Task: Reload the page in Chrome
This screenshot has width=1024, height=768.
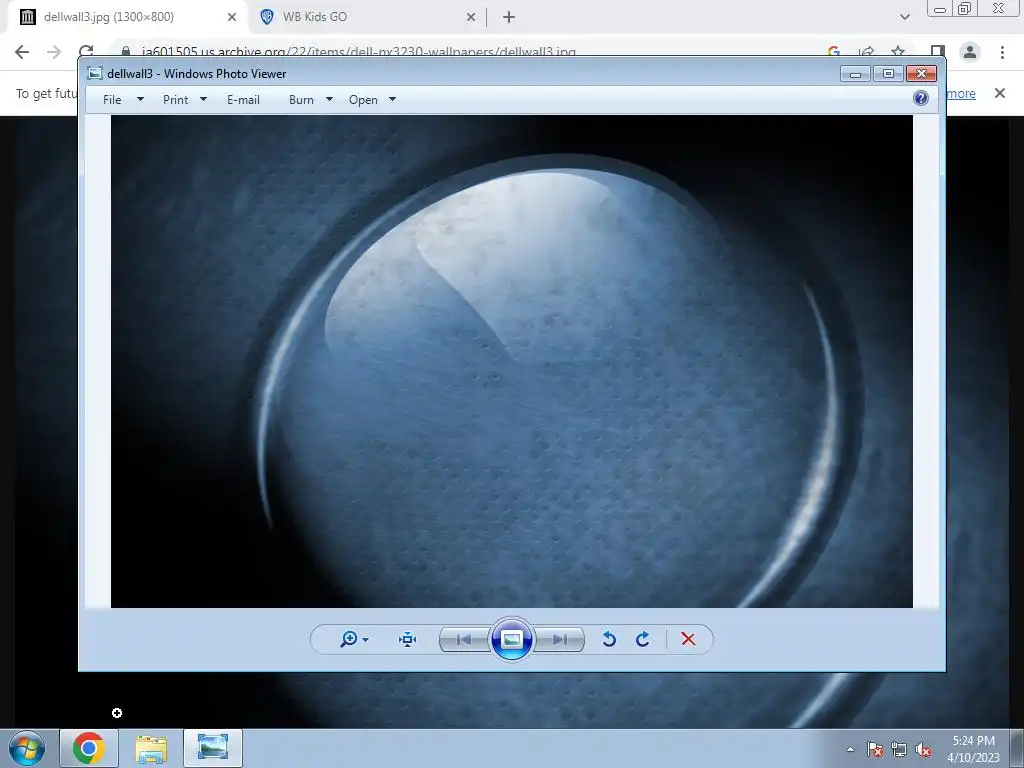Action: coord(86,51)
